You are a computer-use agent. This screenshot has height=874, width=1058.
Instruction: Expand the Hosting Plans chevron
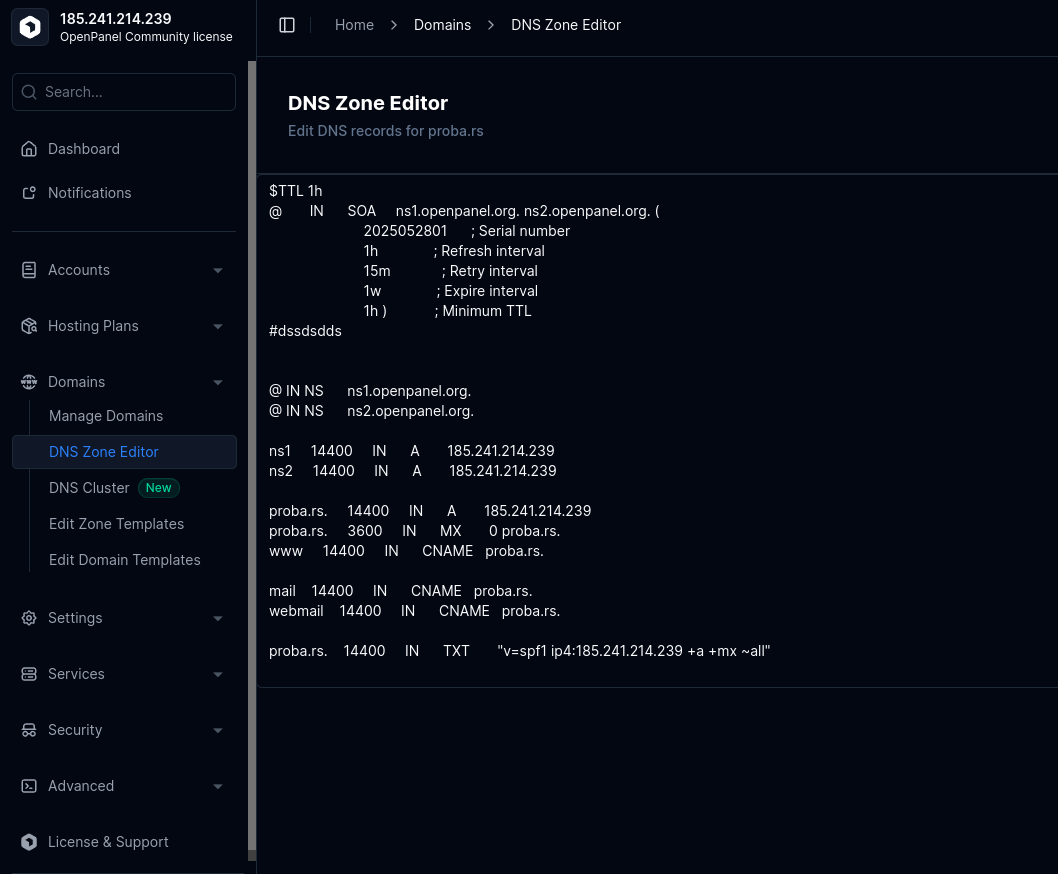(218, 327)
